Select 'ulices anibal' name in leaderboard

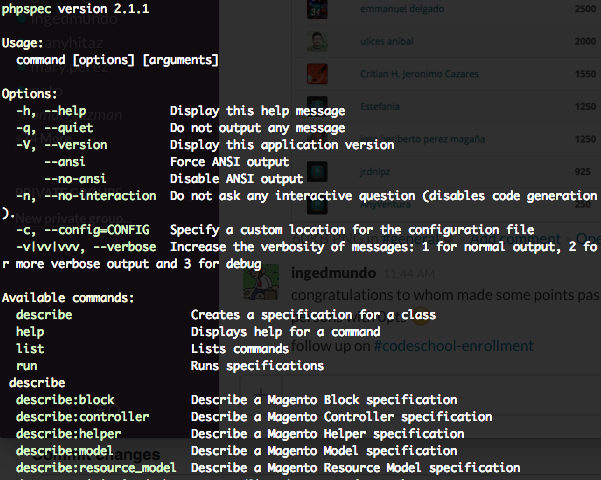[387, 41]
